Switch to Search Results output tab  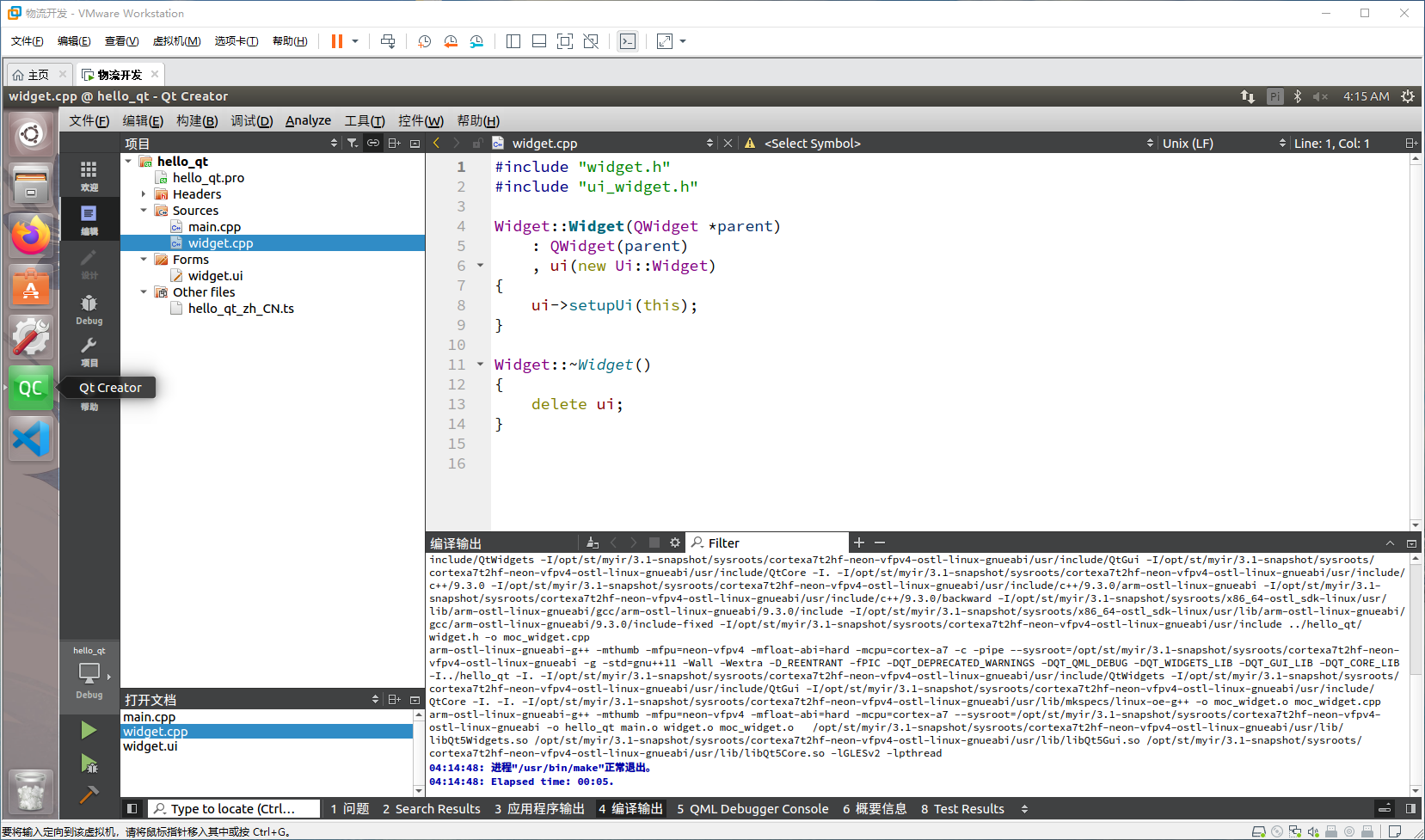coord(431,808)
